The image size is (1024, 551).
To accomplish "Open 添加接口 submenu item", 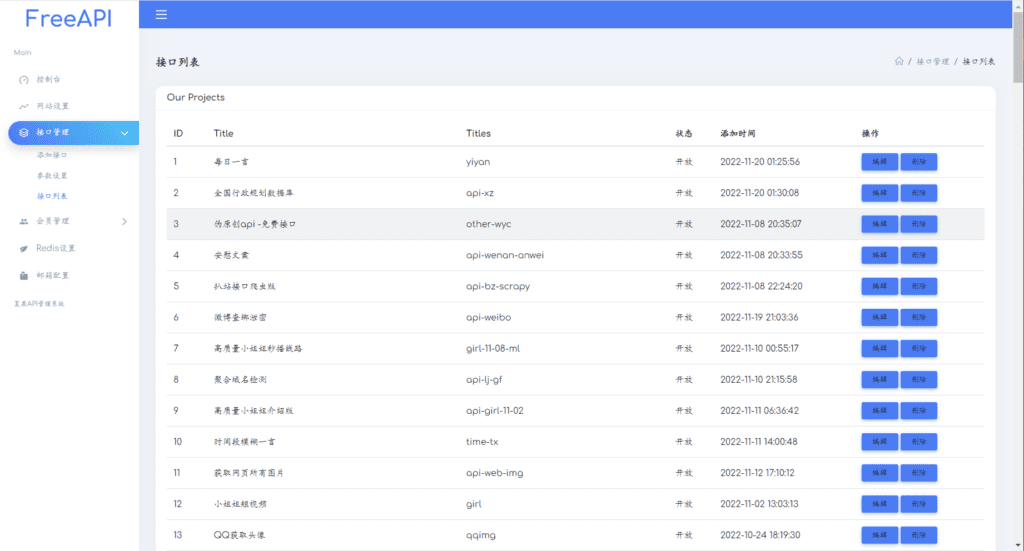I will (52, 155).
